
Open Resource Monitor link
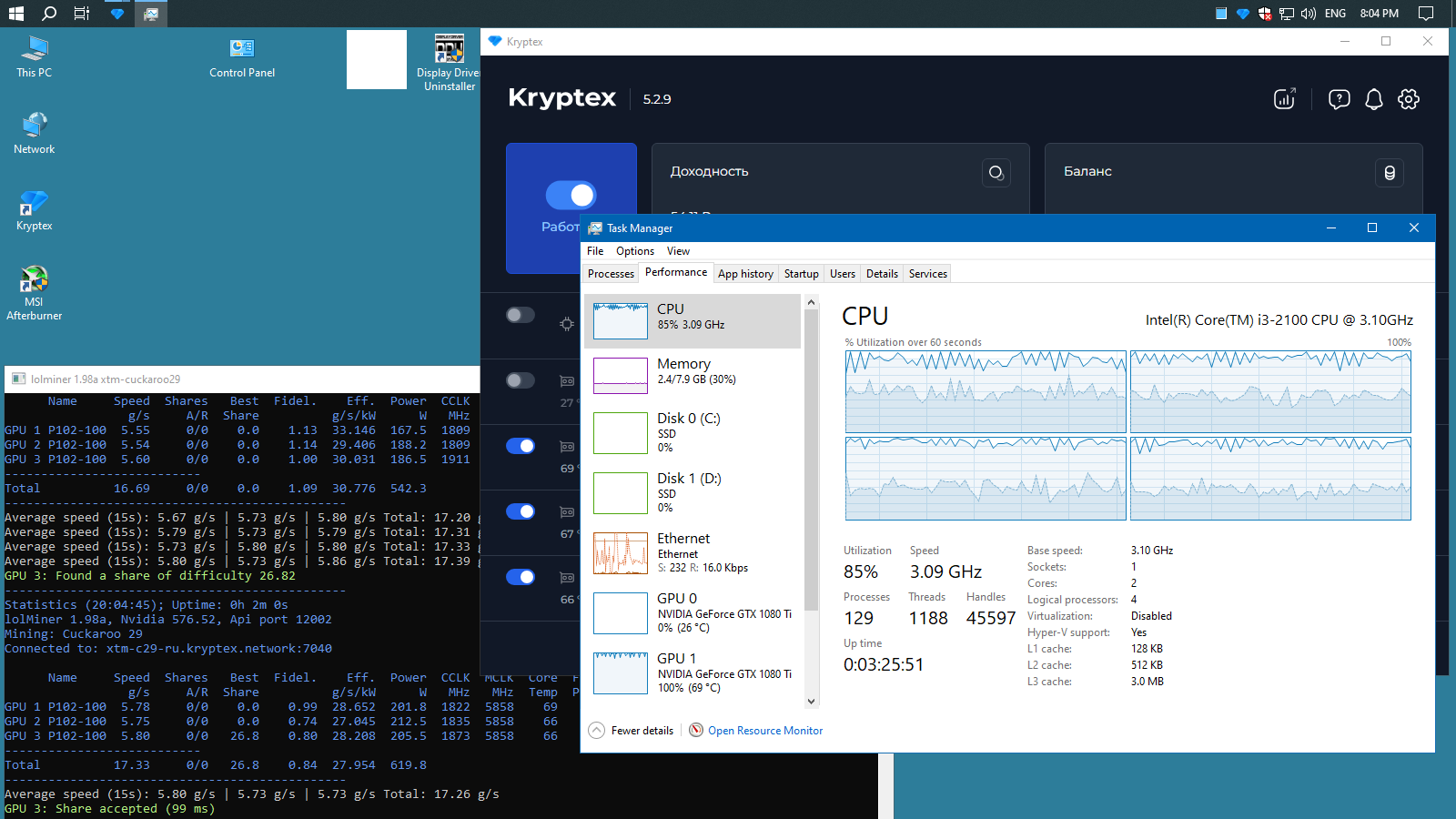[764, 731]
